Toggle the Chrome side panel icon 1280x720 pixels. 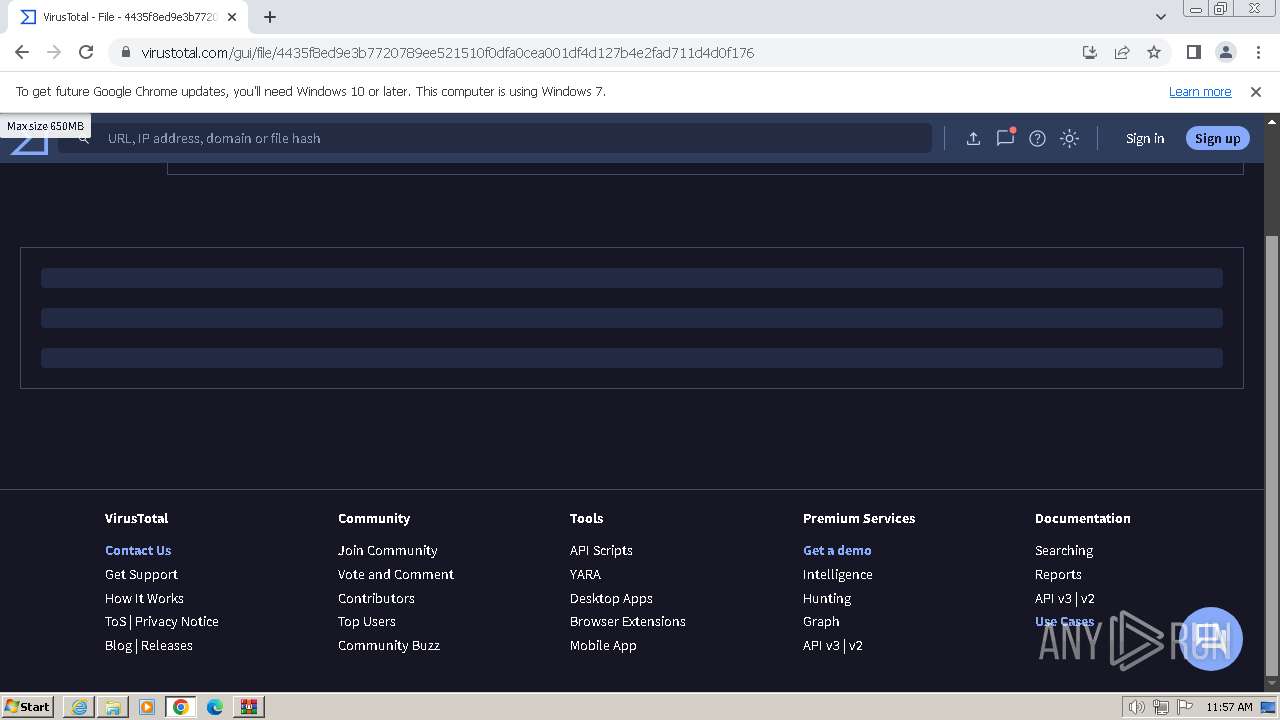(1193, 52)
